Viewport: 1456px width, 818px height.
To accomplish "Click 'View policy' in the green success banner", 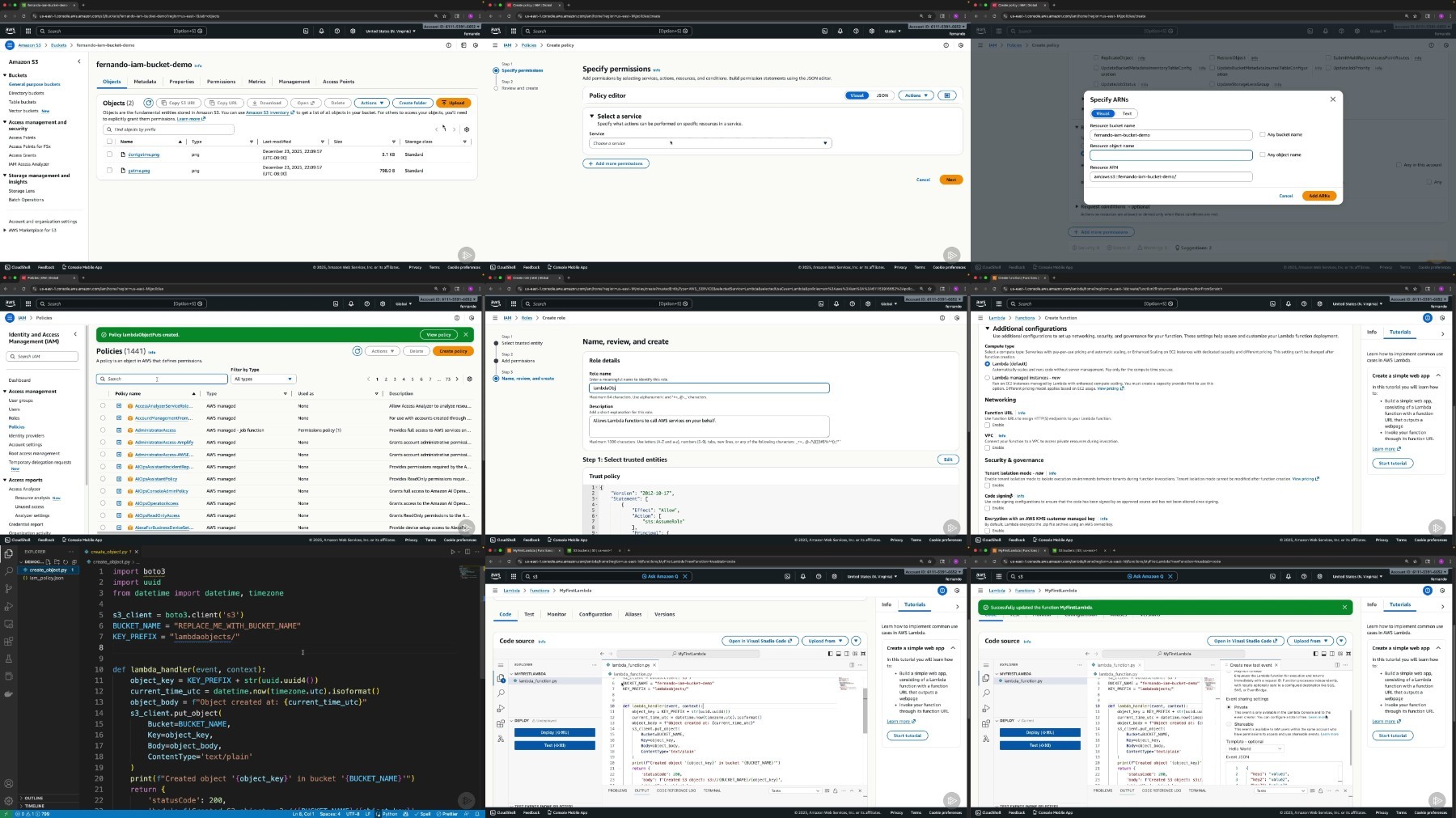I will (x=438, y=334).
